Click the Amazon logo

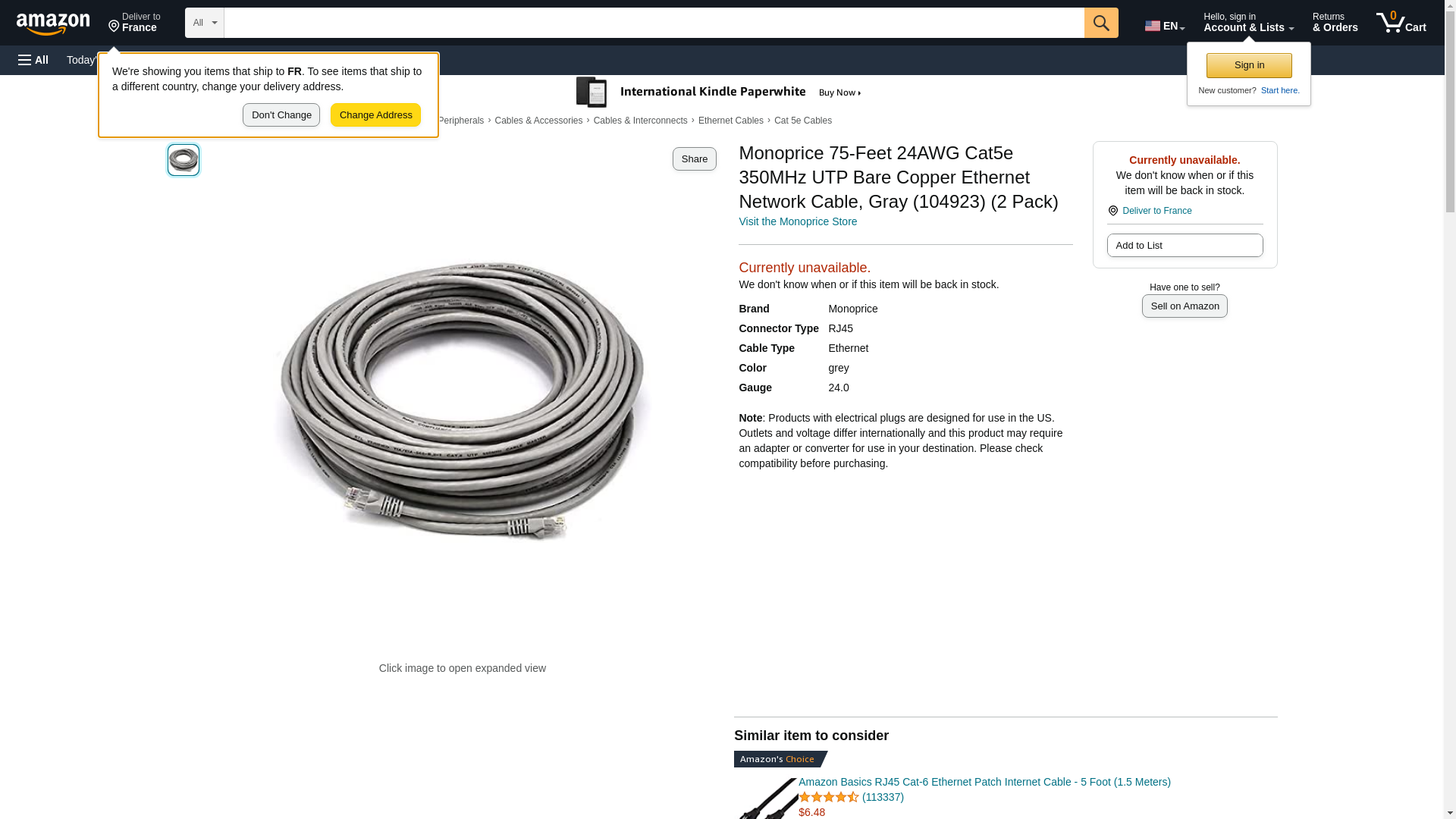click(x=53, y=24)
